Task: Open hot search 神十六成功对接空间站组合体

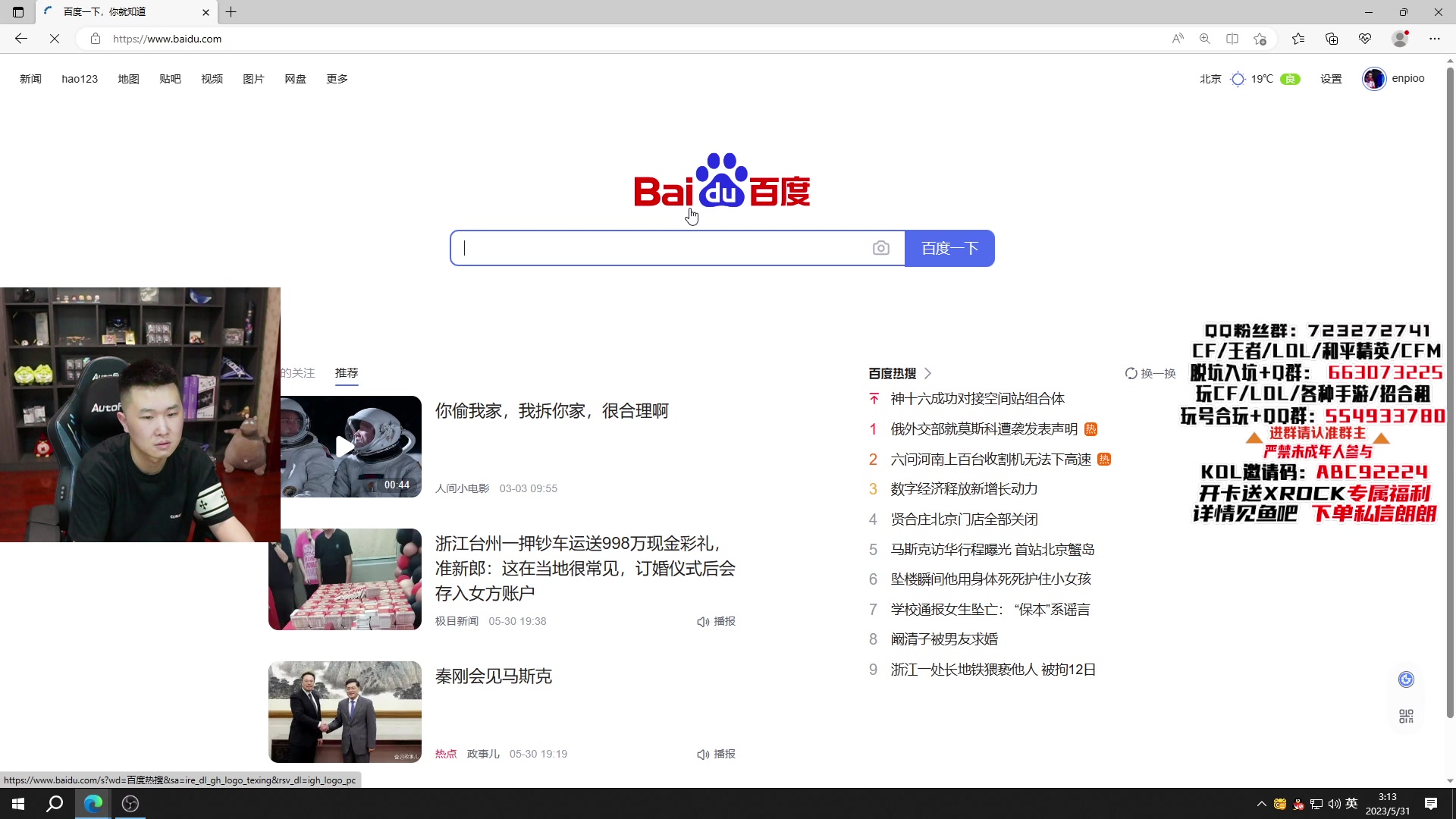Action: [x=977, y=399]
